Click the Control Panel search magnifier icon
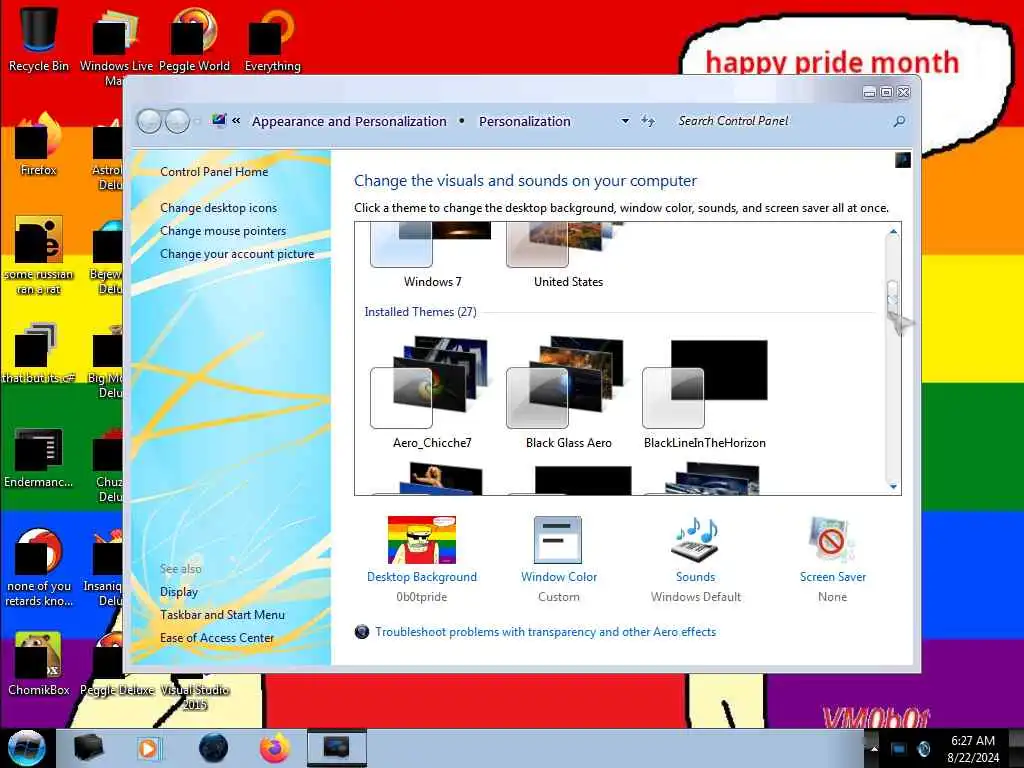1024x768 pixels. pyautogui.click(x=899, y=121)
